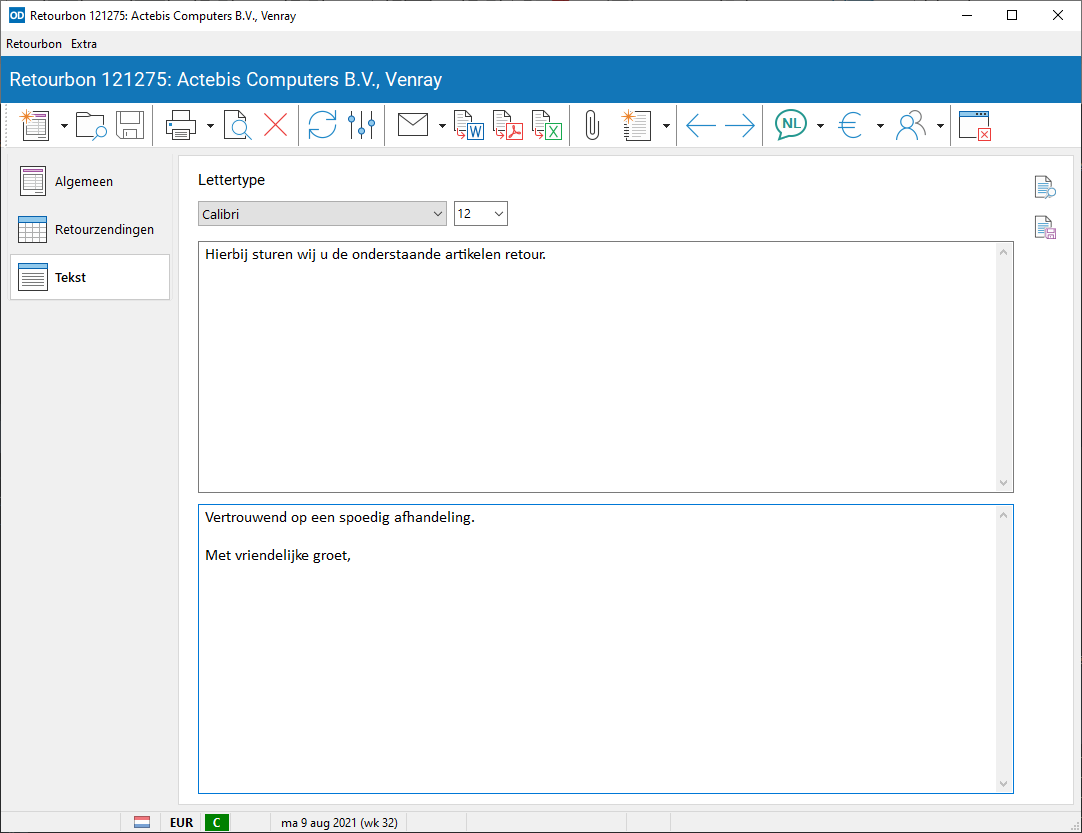Click into the upper text field

(x=597, y=367)
